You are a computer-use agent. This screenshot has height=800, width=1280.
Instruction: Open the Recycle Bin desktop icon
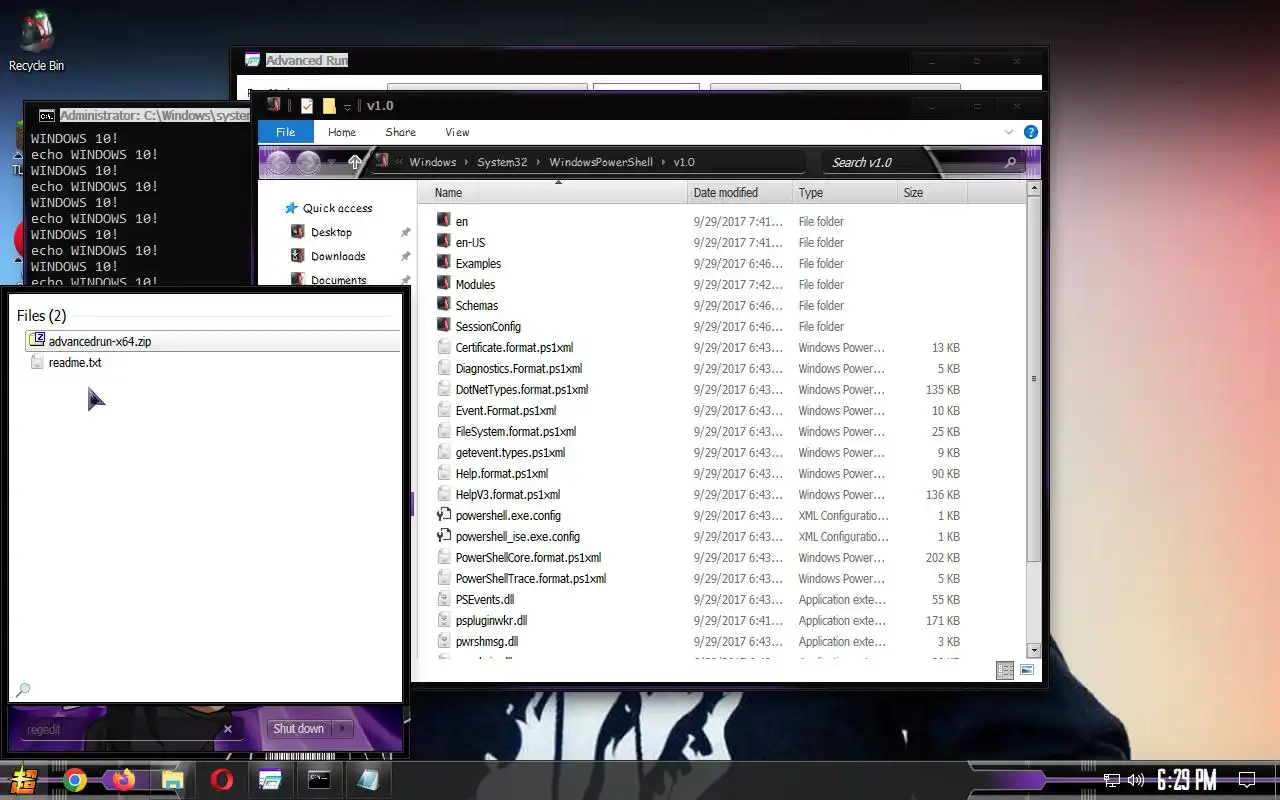click(36, 41)
